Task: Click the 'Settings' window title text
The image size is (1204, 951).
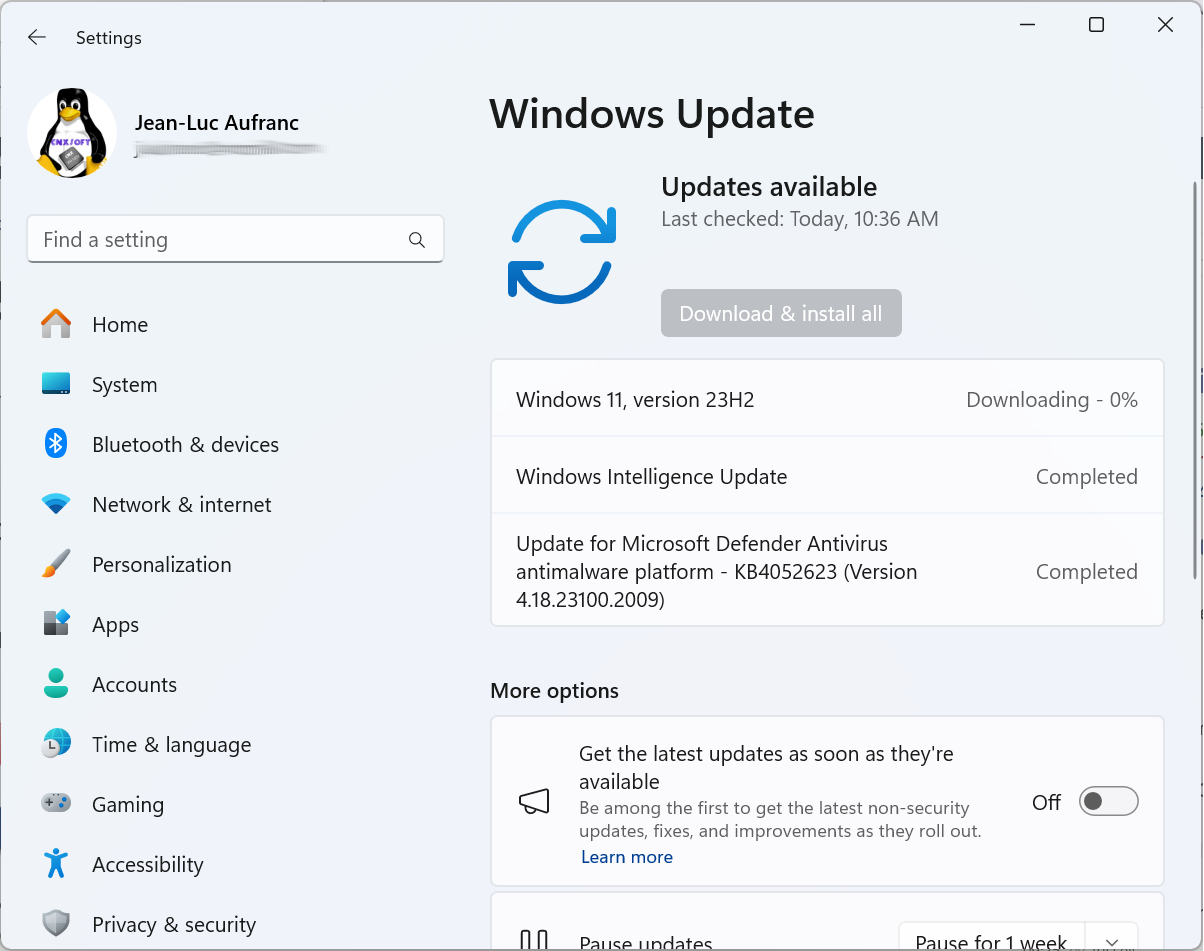Action: click(x=109, y=38)
